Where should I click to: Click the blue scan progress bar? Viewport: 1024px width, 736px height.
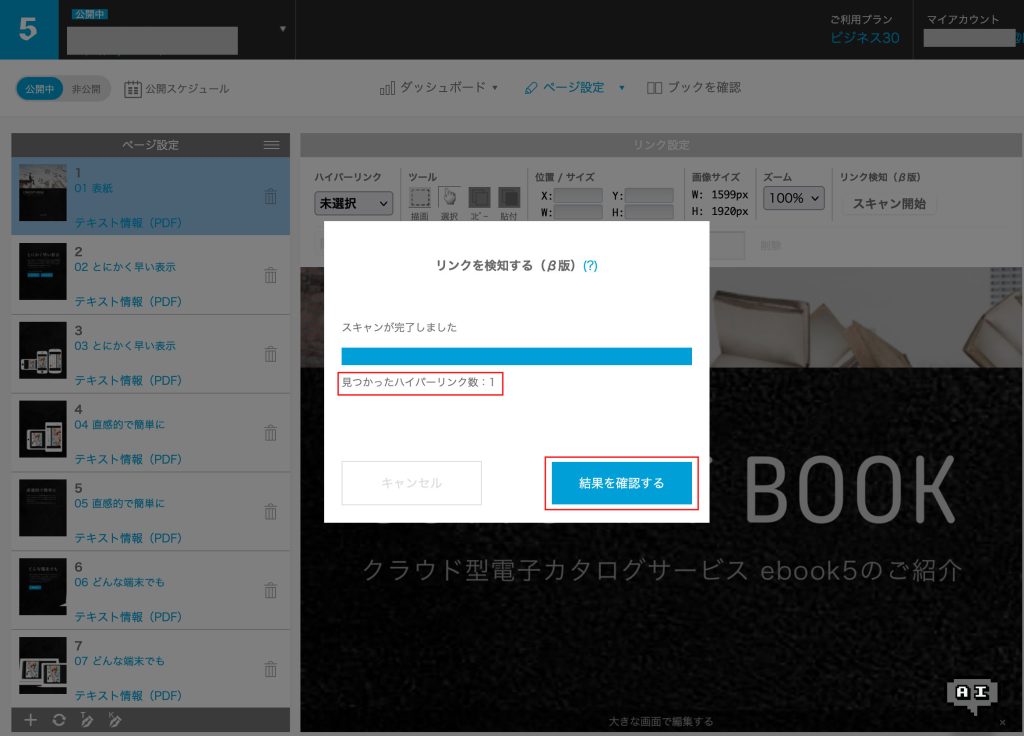pos(516,356)
